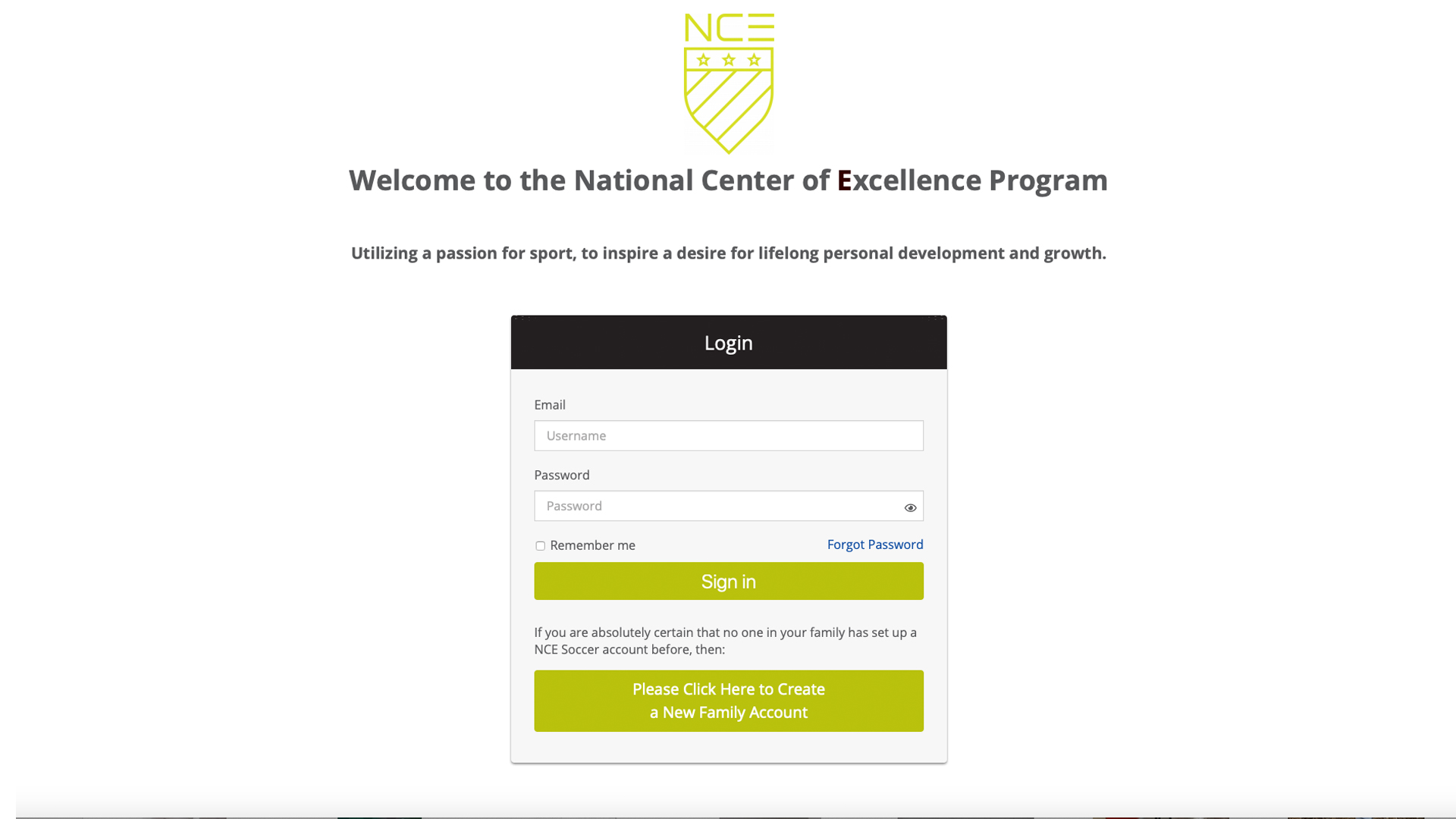Click the Password field label
Image resolution: width=1456 pixels, height=819 pixels.
click(x=562, y=475)
